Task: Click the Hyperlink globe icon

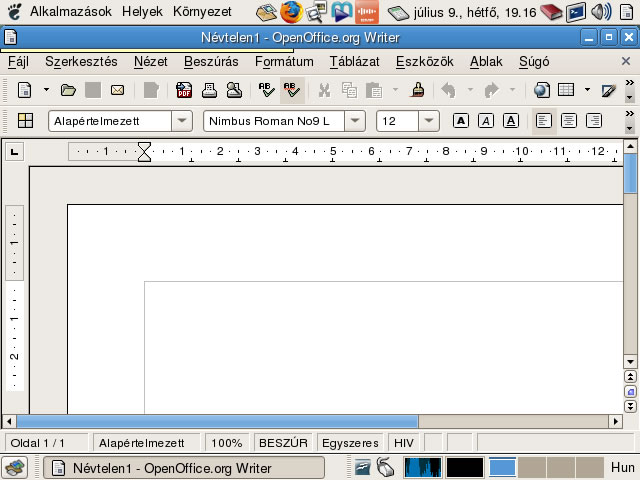Action: click(542, 90)
